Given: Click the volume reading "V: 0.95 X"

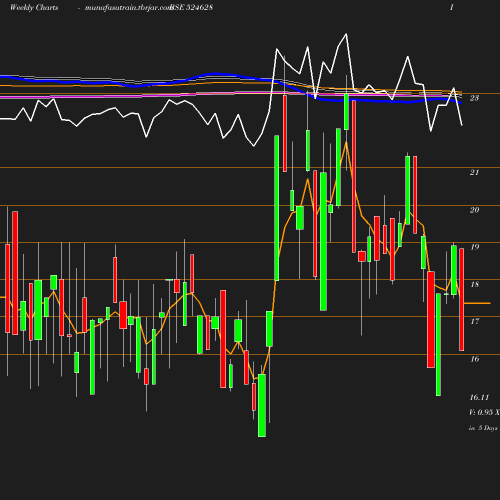Looking at the screenshot, I should (x=484, y=412).
